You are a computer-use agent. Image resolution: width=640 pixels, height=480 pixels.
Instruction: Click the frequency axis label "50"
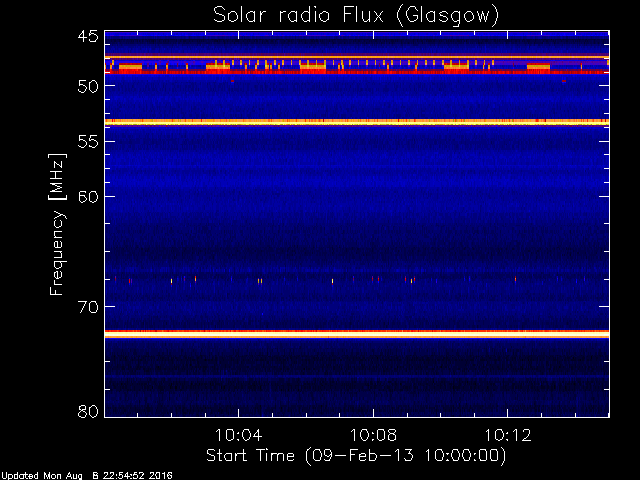point(88,86)
